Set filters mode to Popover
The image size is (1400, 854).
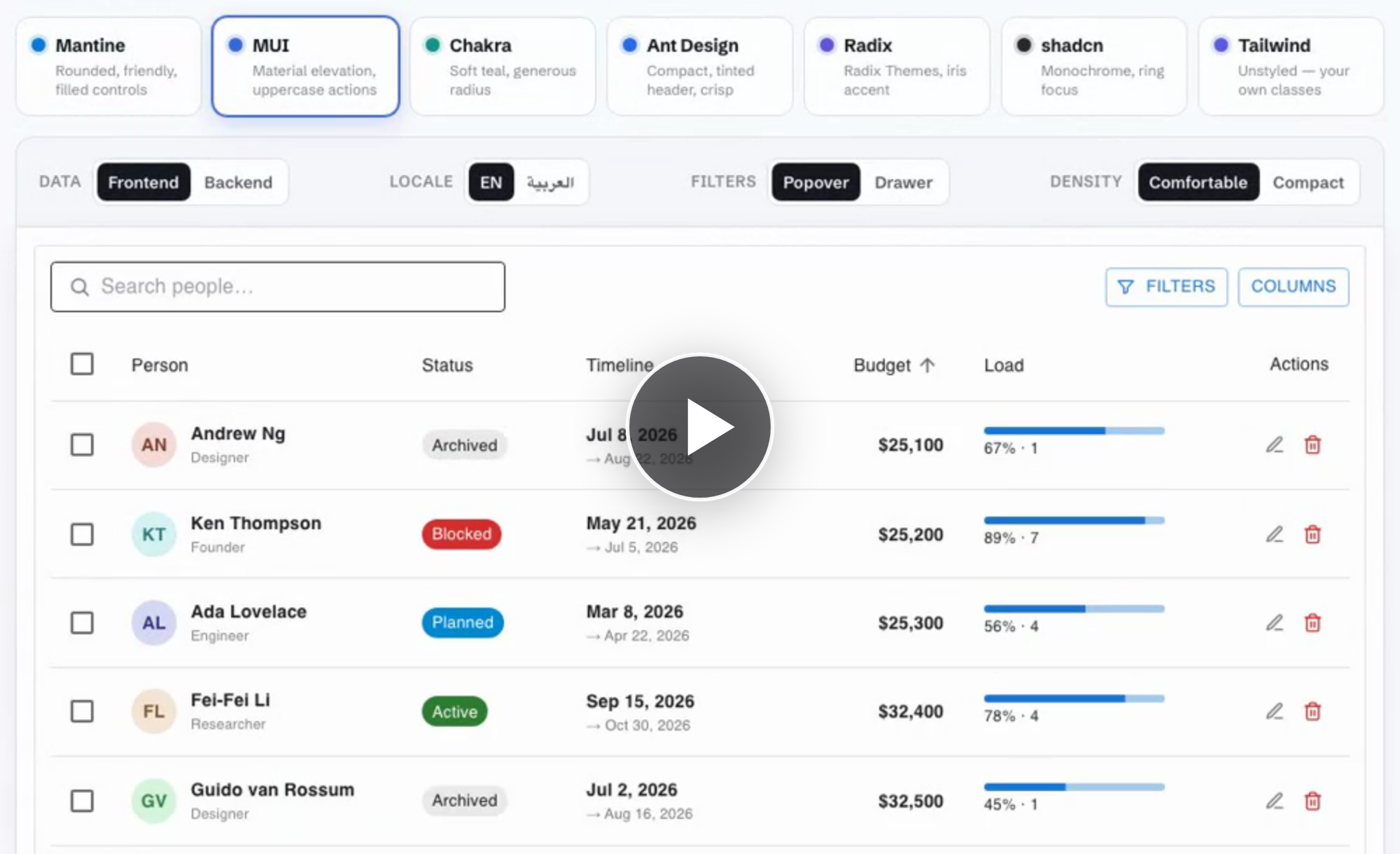815,182
